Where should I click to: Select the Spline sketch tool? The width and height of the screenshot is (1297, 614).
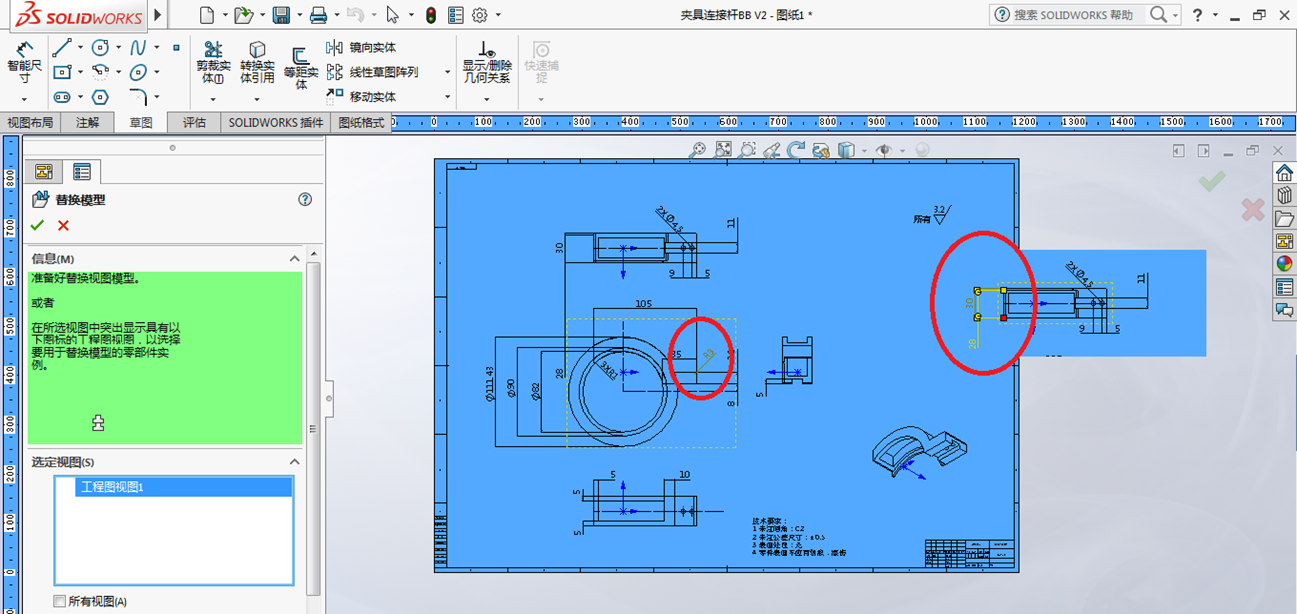click(138, 47)
